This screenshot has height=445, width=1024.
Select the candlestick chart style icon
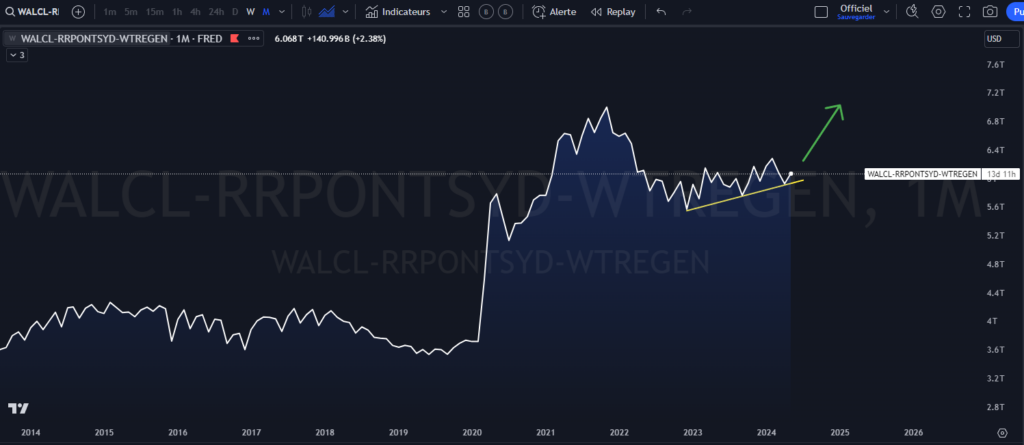click(x=306, y=12)
